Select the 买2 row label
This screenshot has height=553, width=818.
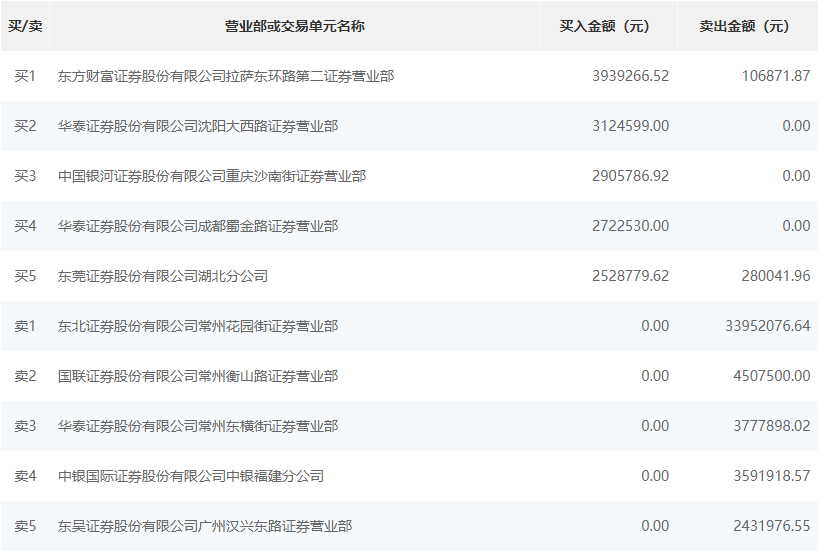coord(25,126)
